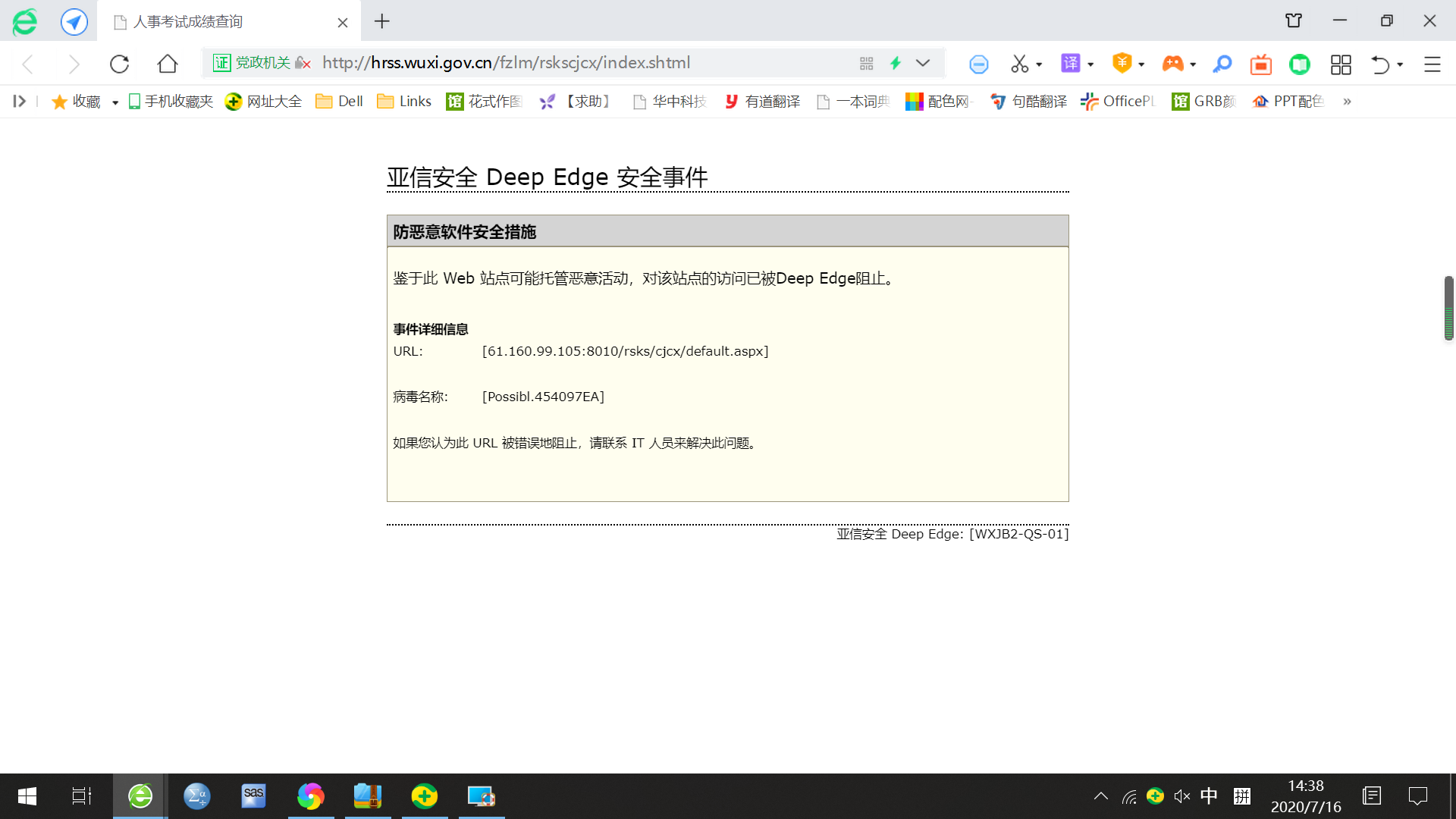Switch the 中 input method indicator
Image resolution: width=1456 pixels, height=819 pixels.
point(1209,795)
